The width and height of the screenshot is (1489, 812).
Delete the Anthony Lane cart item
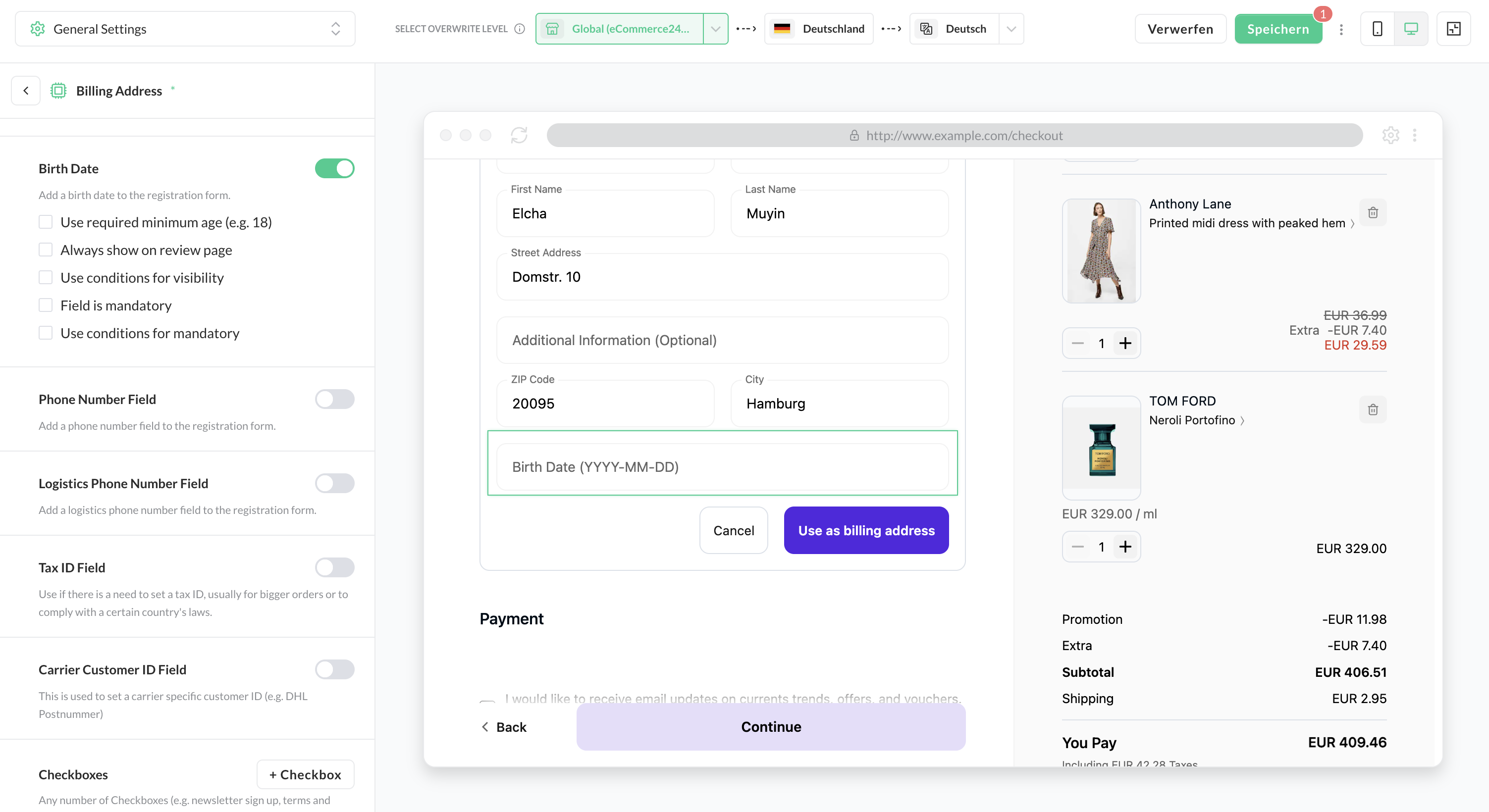pos(1373,213)
